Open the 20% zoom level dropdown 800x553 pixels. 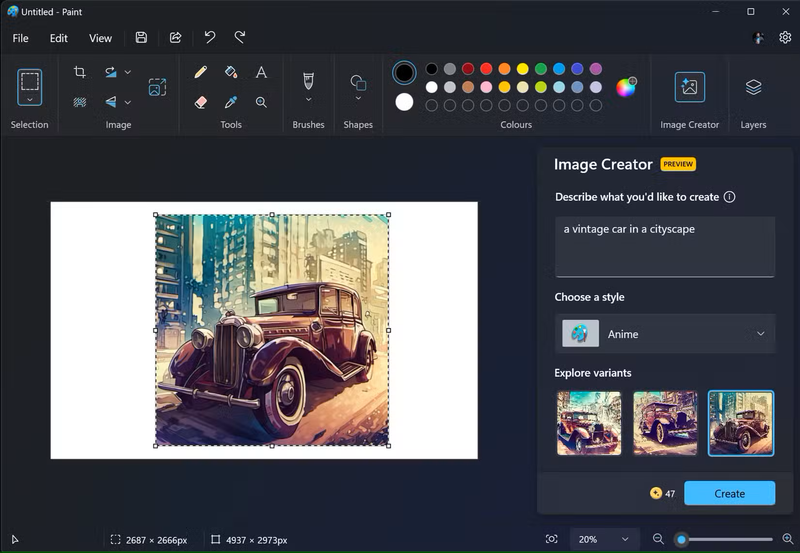pyautogui.click(x=605, y=539)
